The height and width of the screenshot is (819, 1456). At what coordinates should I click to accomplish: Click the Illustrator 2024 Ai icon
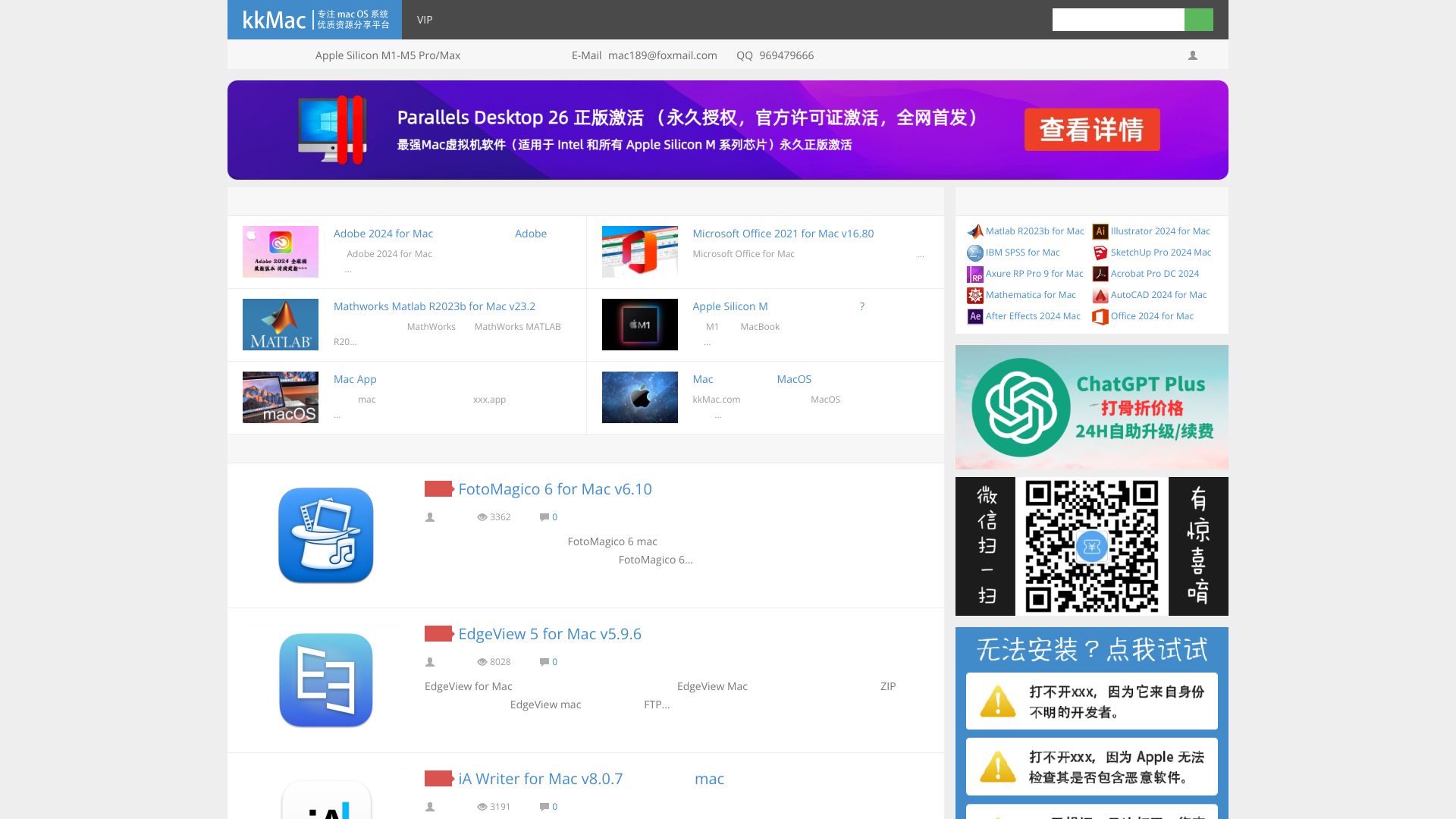[1100, 231]
